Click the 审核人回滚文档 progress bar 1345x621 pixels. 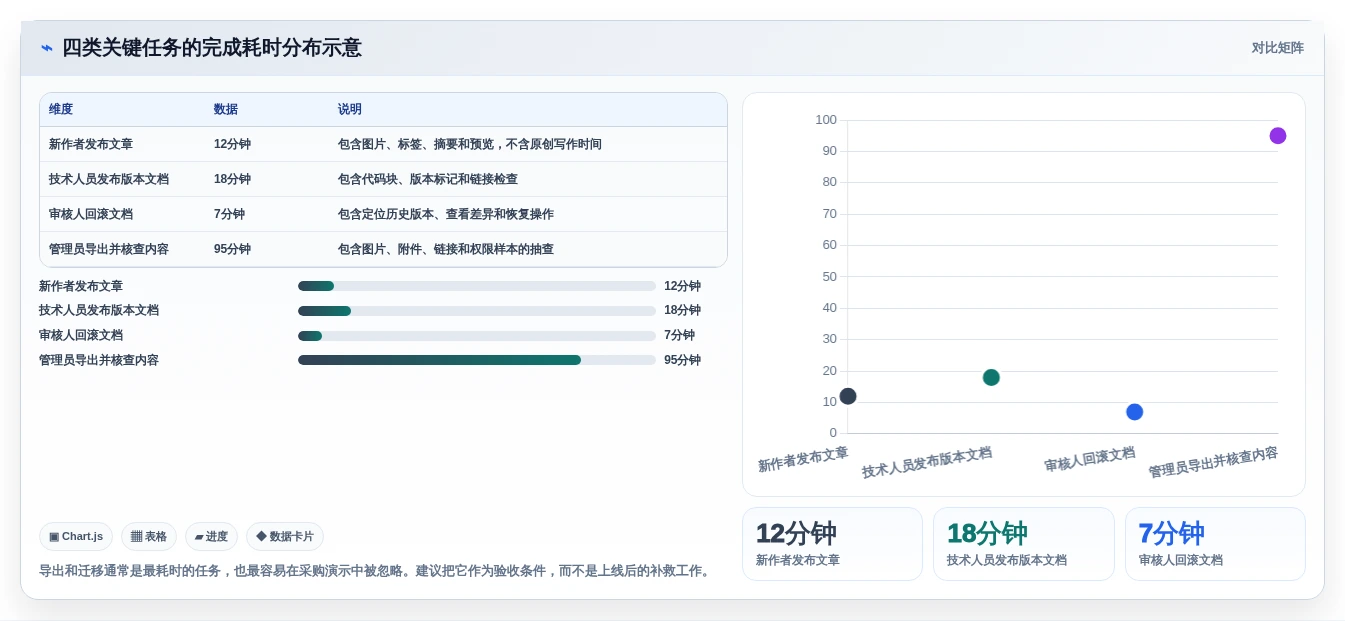(x=477, y=336)
